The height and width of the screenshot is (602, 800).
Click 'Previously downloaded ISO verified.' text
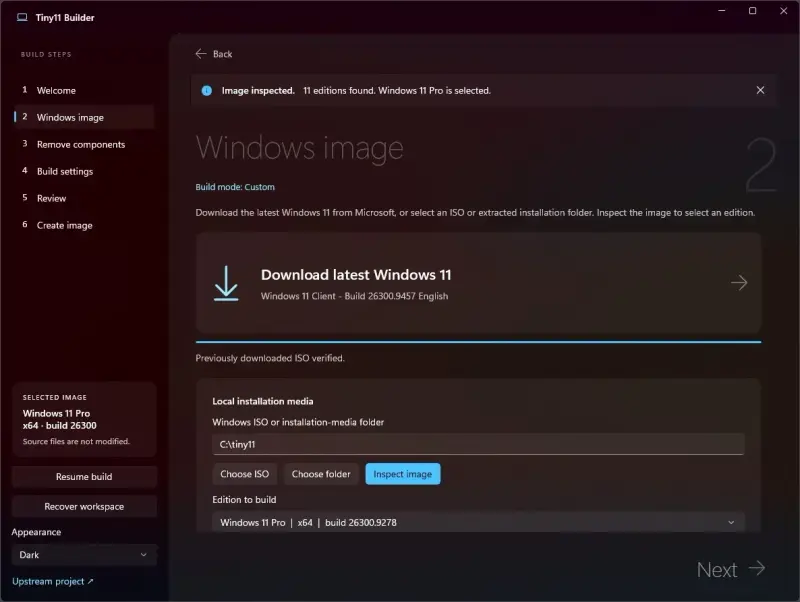(x=270, y=358)
